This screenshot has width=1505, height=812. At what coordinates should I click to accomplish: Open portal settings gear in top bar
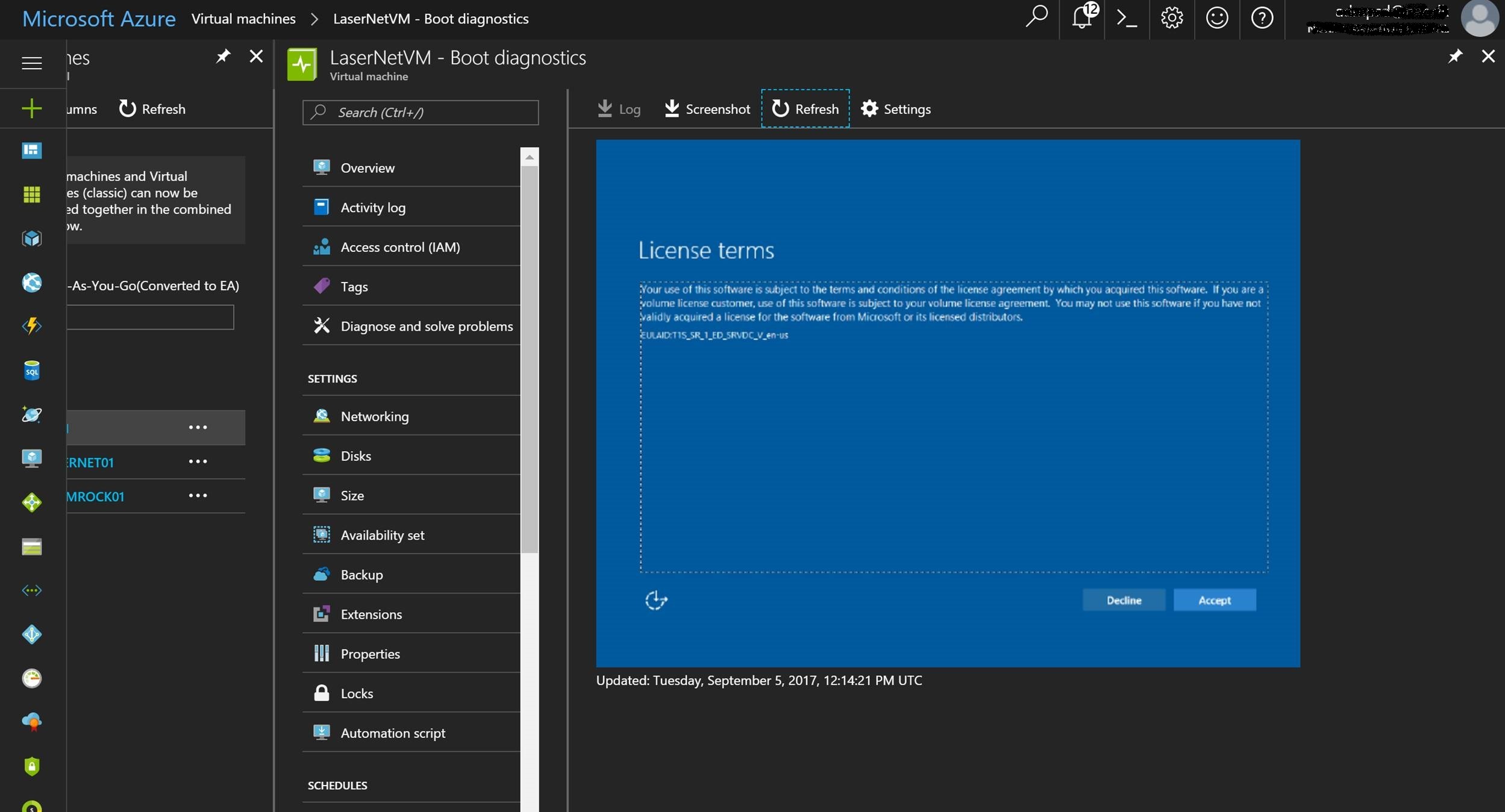tap(1172, 17)
